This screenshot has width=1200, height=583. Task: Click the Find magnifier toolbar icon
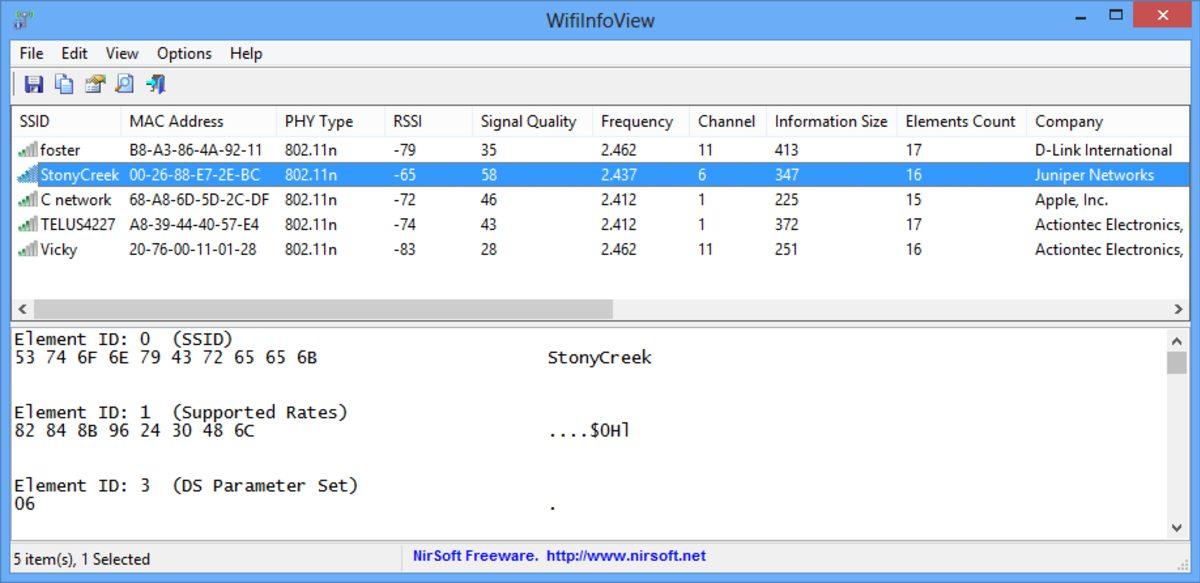pyautogui.click(x=125, y=85)
